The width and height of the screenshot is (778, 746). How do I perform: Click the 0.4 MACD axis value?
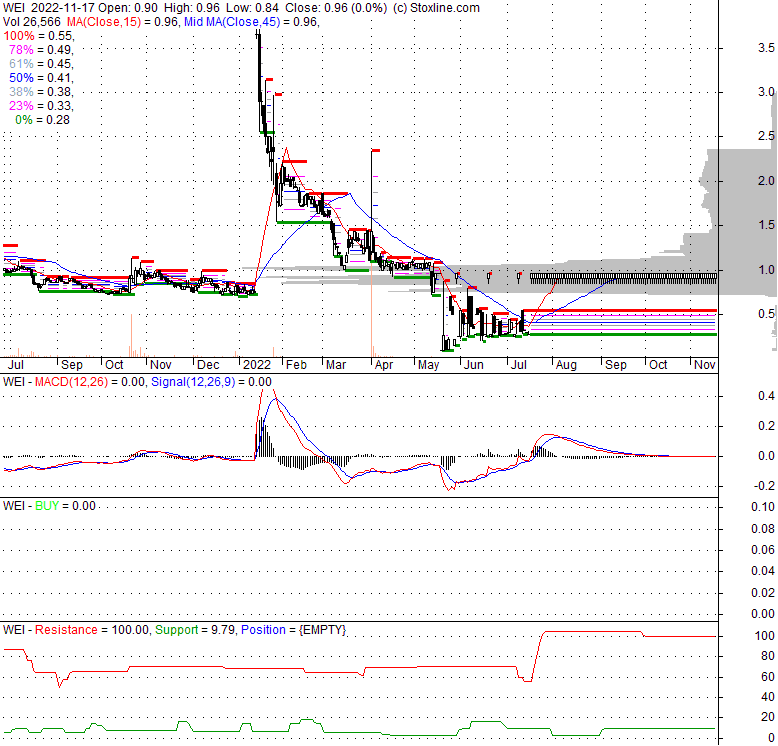(x=766, y=396)
